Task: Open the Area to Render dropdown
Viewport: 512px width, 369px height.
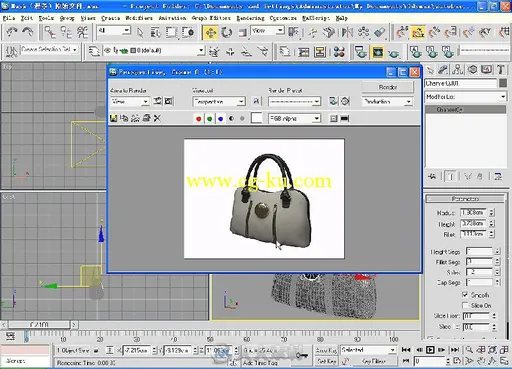Action: click(x=130, y=101)
